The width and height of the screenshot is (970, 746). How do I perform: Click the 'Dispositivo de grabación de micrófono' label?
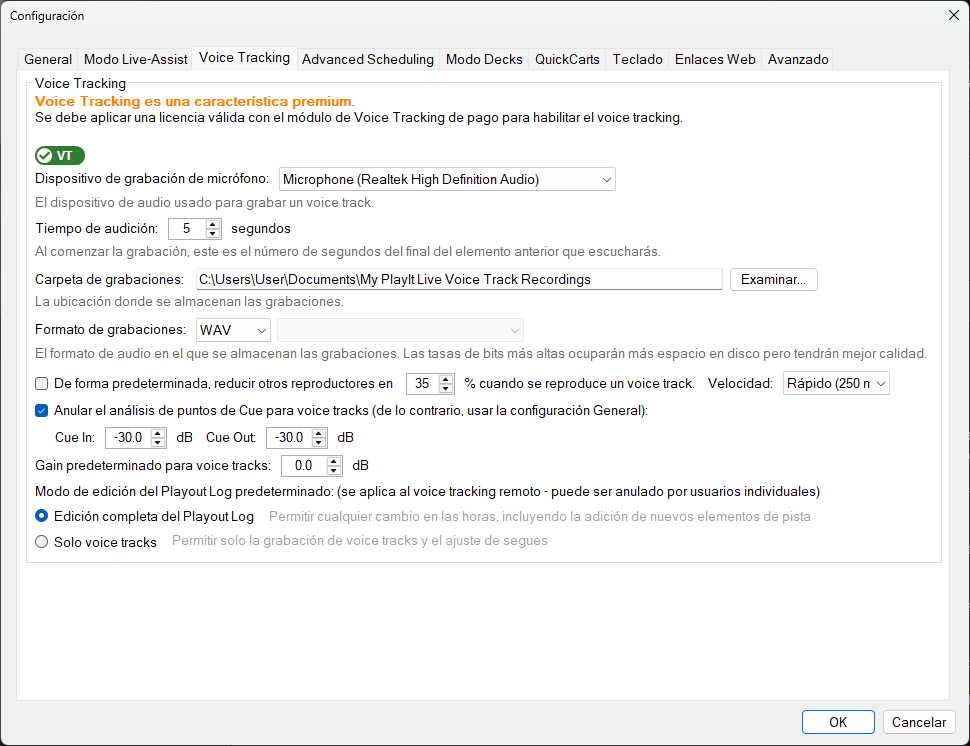pyautogui.click(x=152, y=179)
